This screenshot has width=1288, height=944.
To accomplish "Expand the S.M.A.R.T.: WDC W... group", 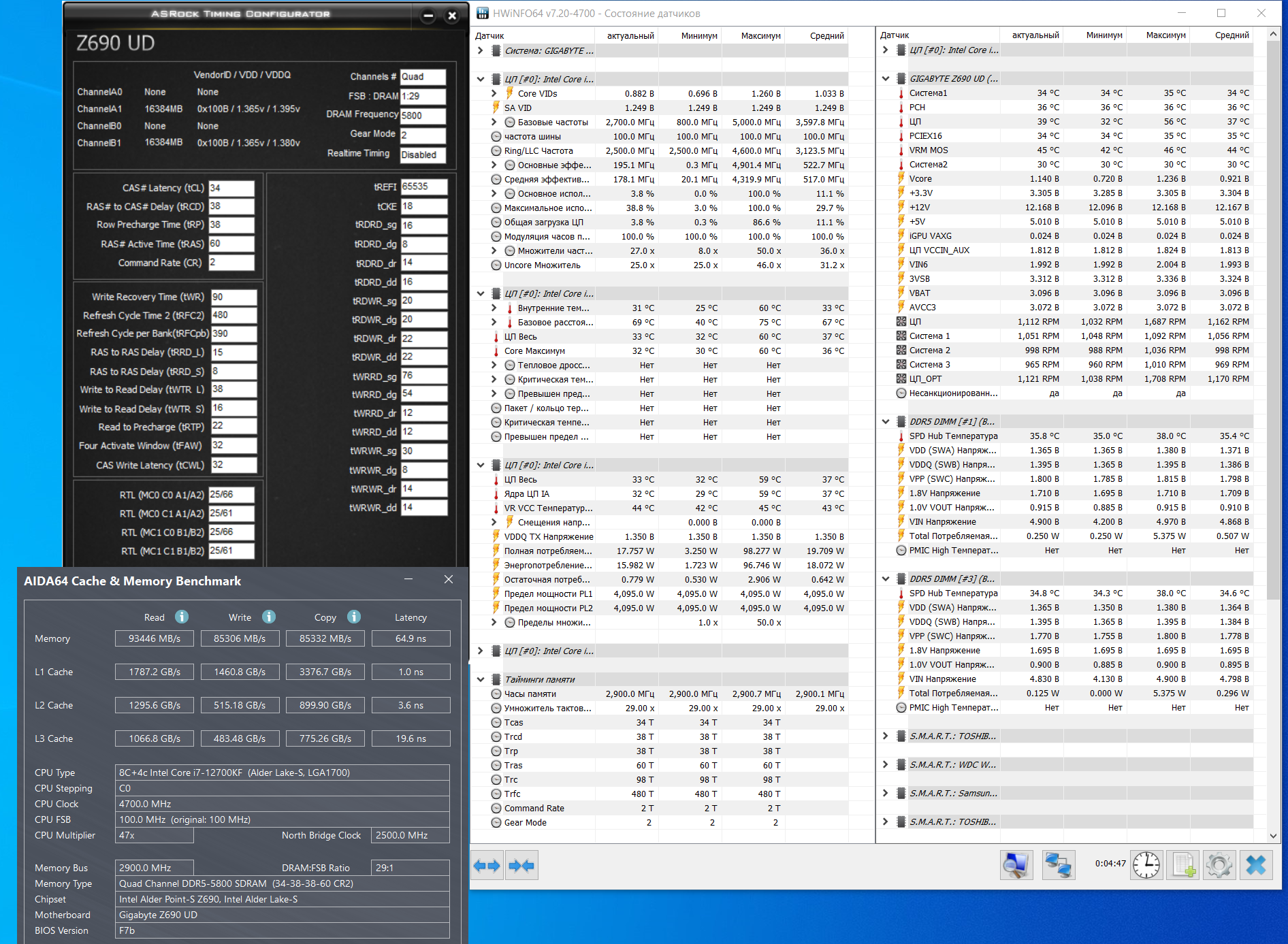I will point(886,764).
